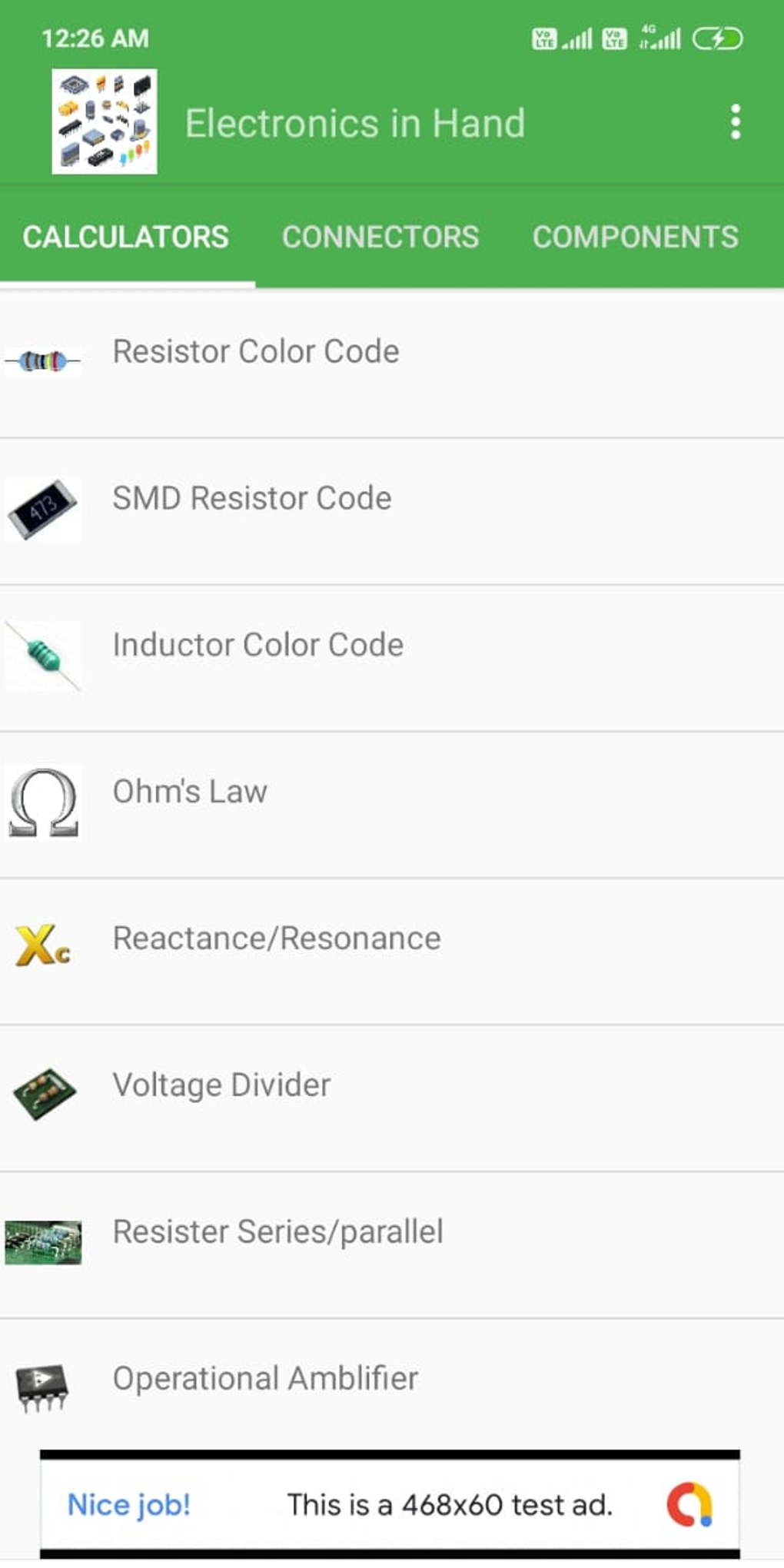
Task: Click the Nice job! ad link
Action: click(x=129, y=1504)
